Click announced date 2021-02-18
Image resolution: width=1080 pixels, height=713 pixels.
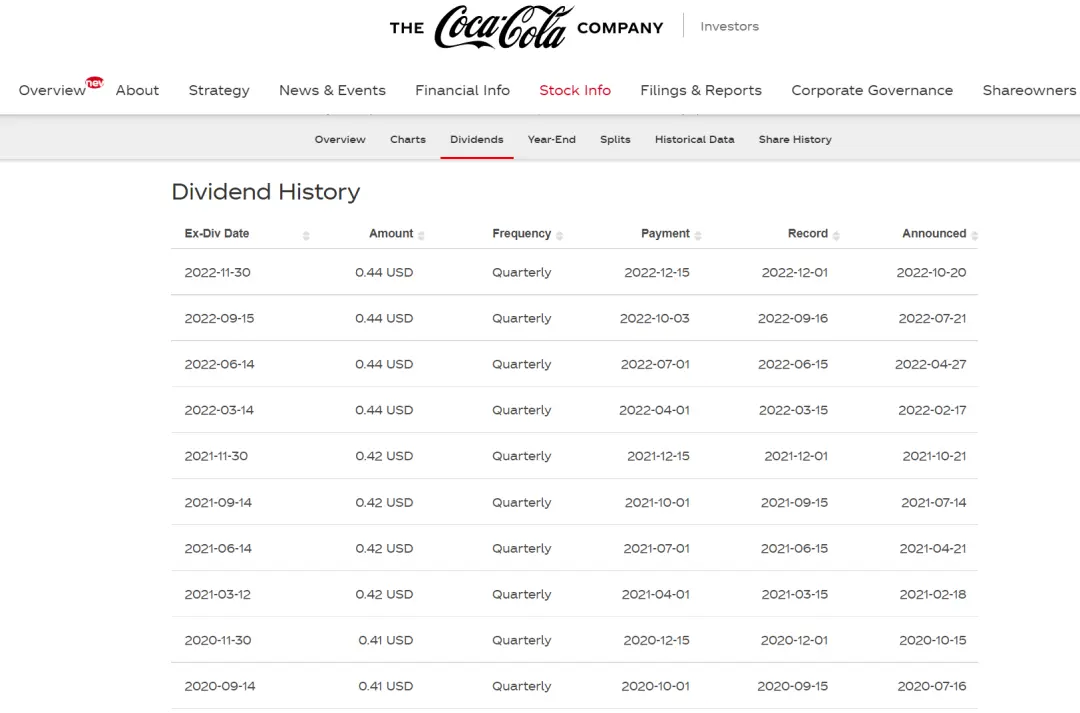933,594
